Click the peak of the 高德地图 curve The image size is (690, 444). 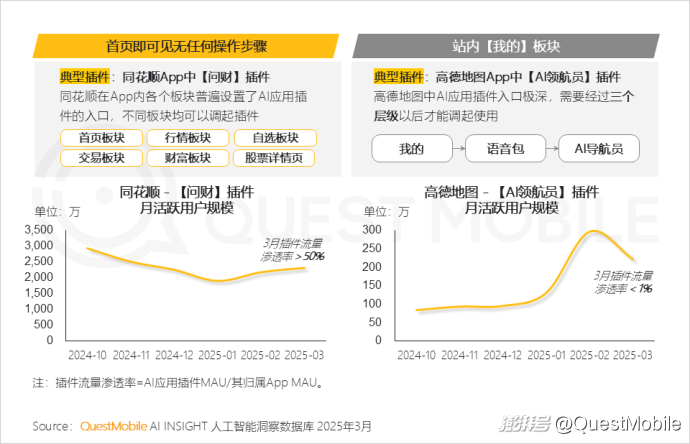click(x=593, y=231)
